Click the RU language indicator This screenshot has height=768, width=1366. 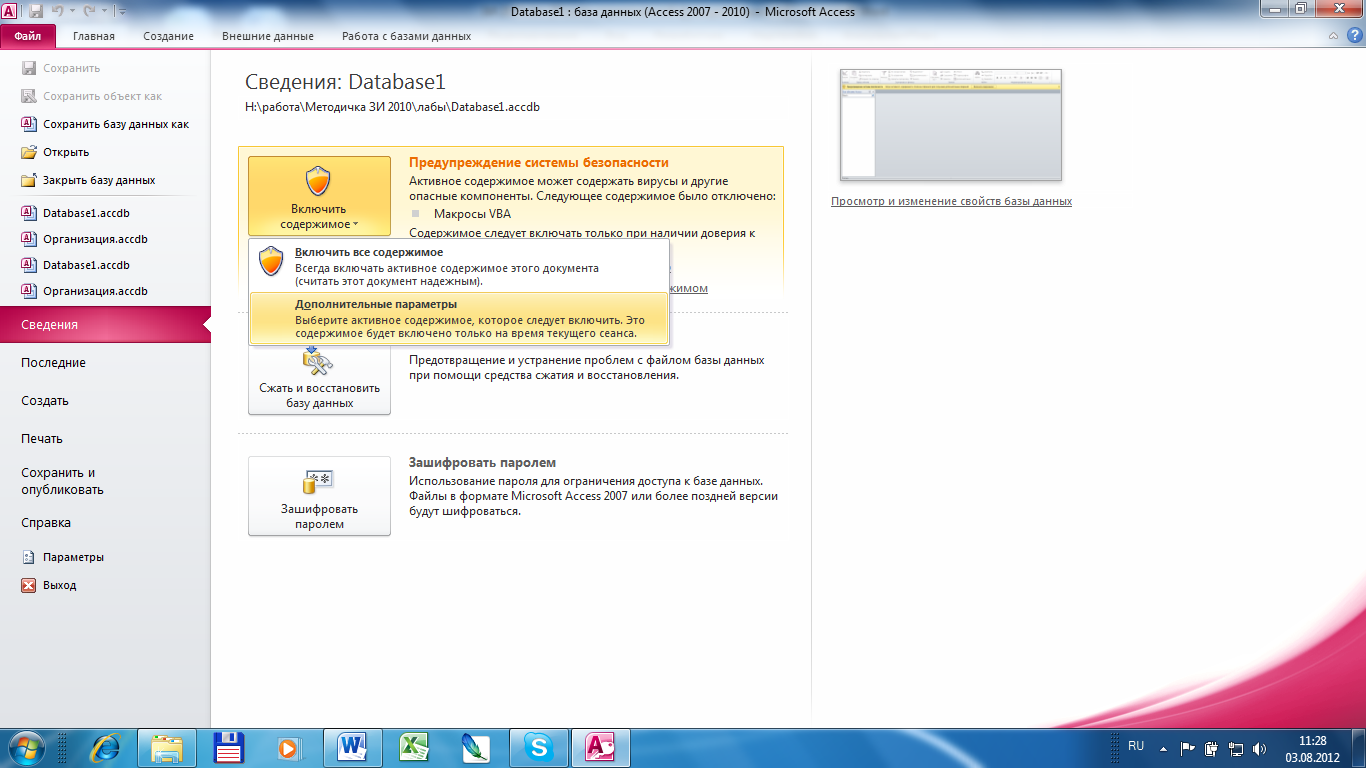[x=1136, y=746]
